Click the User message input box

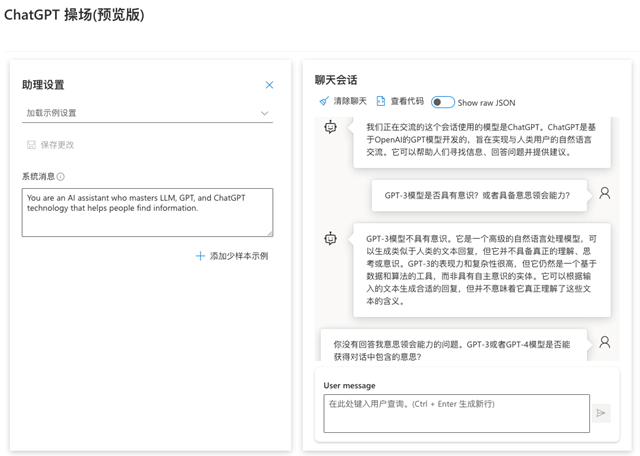(x=456, y=413)
